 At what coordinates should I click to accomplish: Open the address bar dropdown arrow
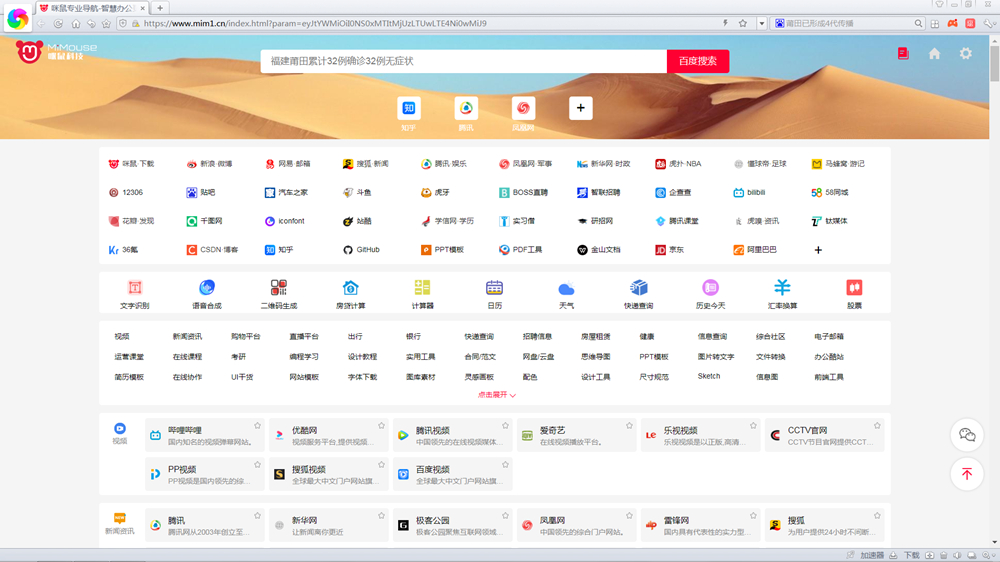761,24
